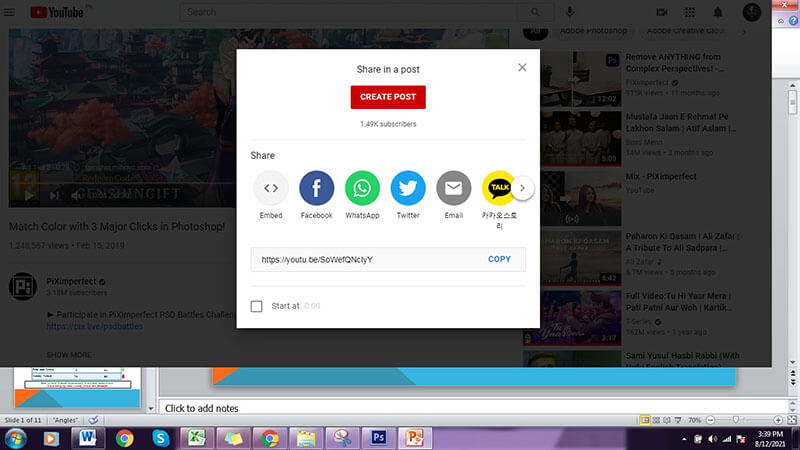Open "Mustafa Jaan E Rehmat Pe" video
The image size is (800, 450).
point(680,122)
